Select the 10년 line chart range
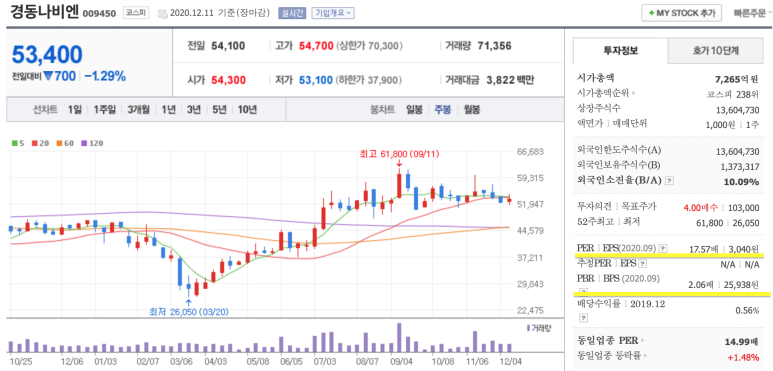 point(247,109)
